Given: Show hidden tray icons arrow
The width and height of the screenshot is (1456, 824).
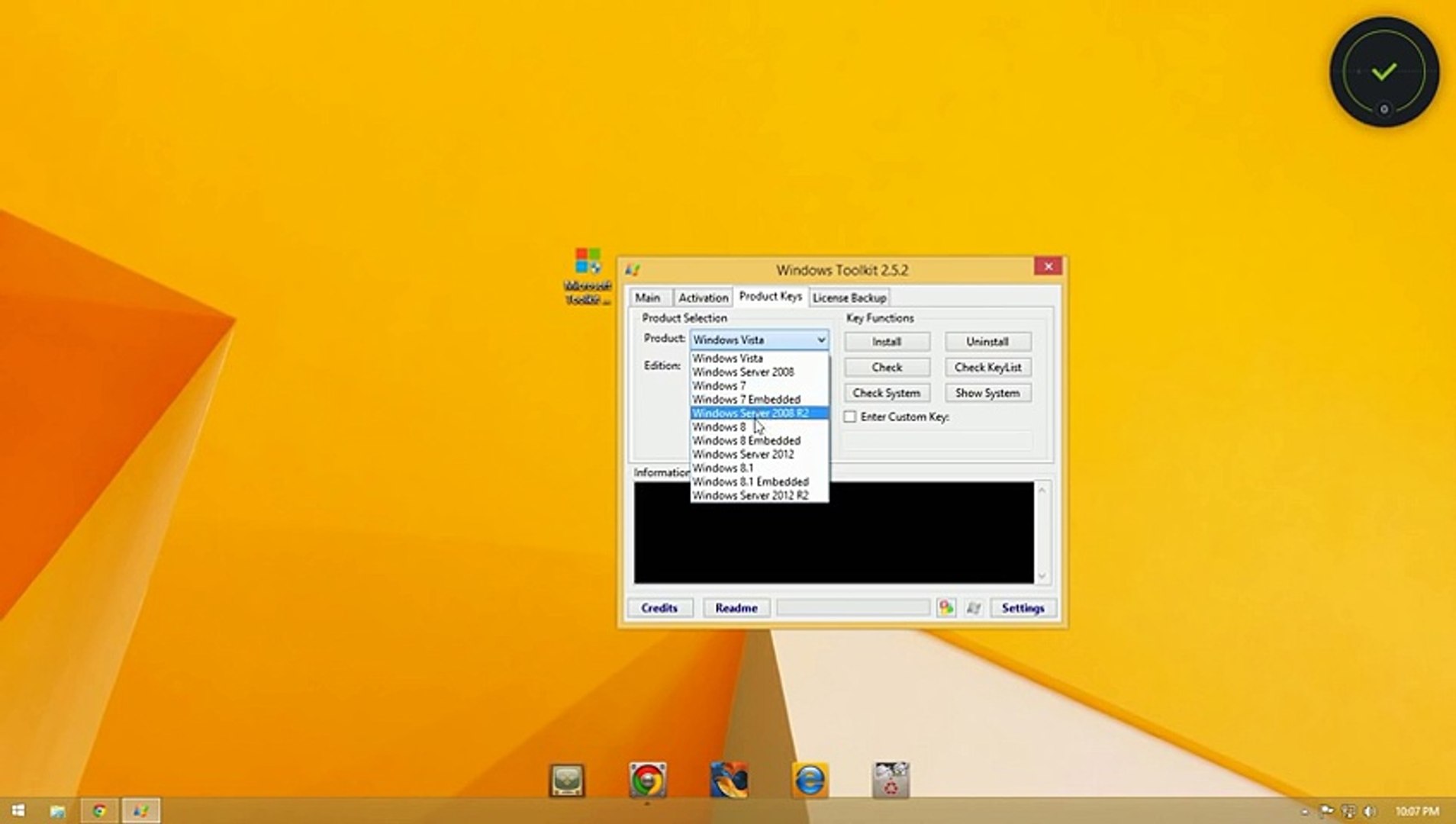Looking at the screenshot, I should click(1305, 811).
